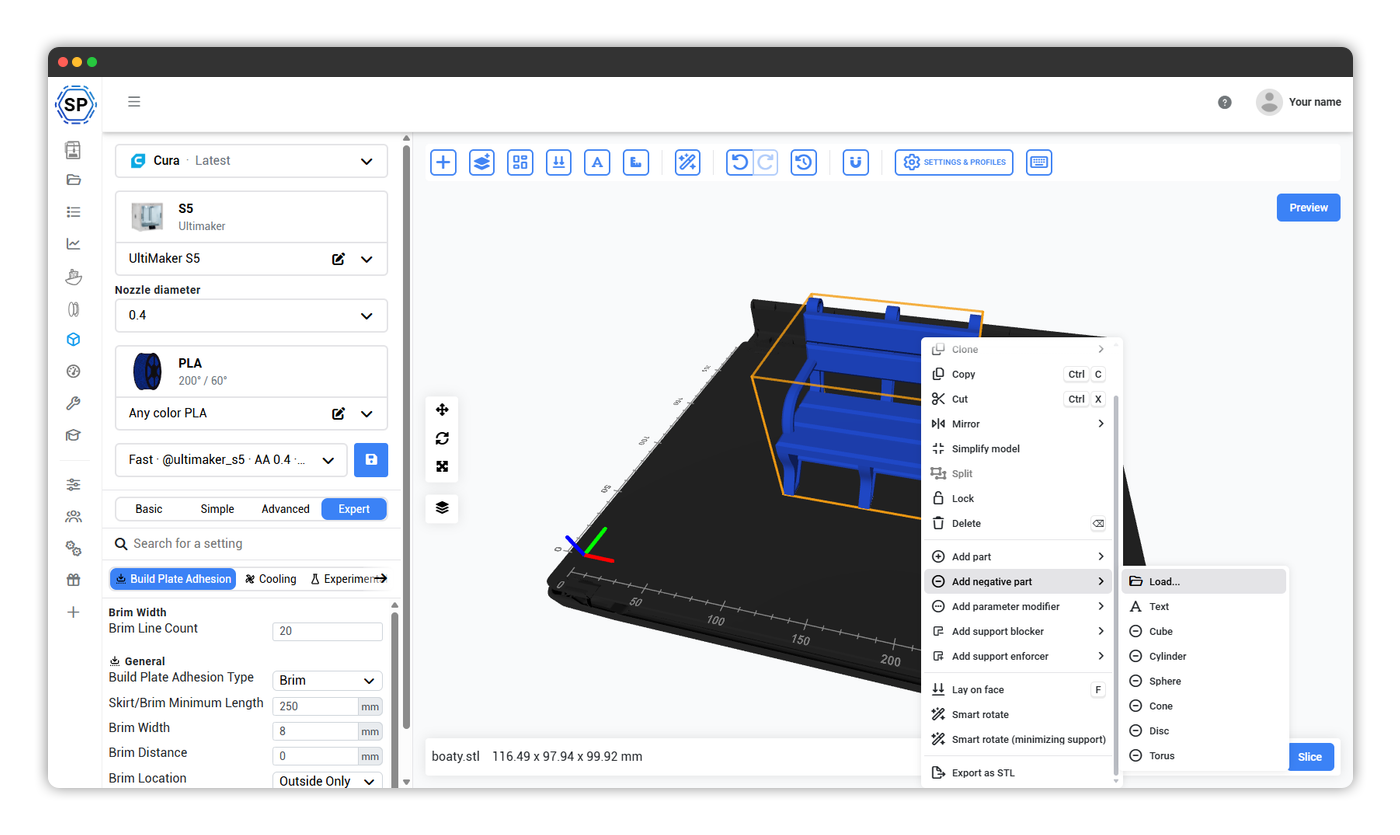Screen dimensions: 1400x835
Task: Select the rotate tool in viewport
Action: point(442,438)
